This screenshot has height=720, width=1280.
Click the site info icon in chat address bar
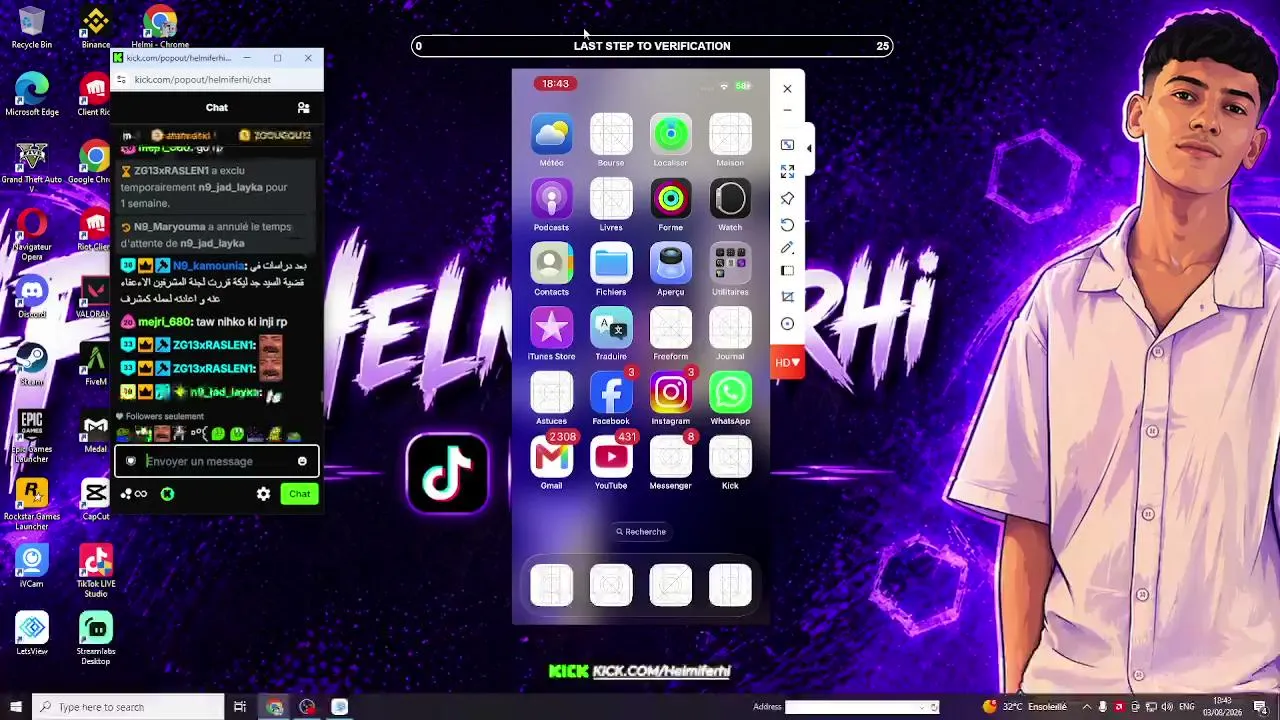click(122, 80)
